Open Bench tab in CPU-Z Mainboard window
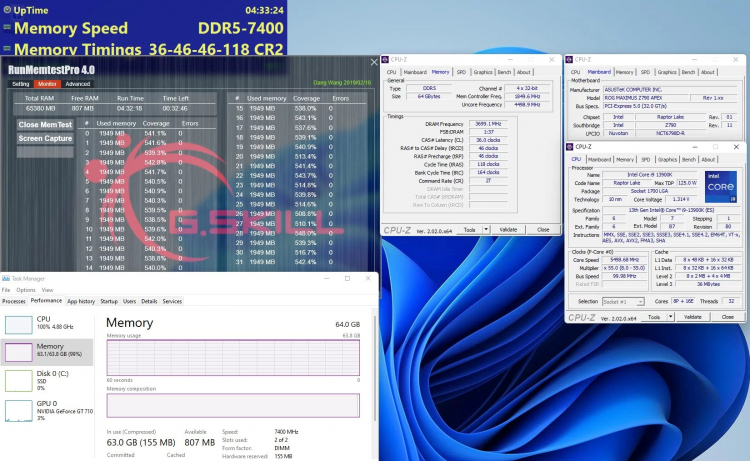750x461 pixels. (687, 72)
